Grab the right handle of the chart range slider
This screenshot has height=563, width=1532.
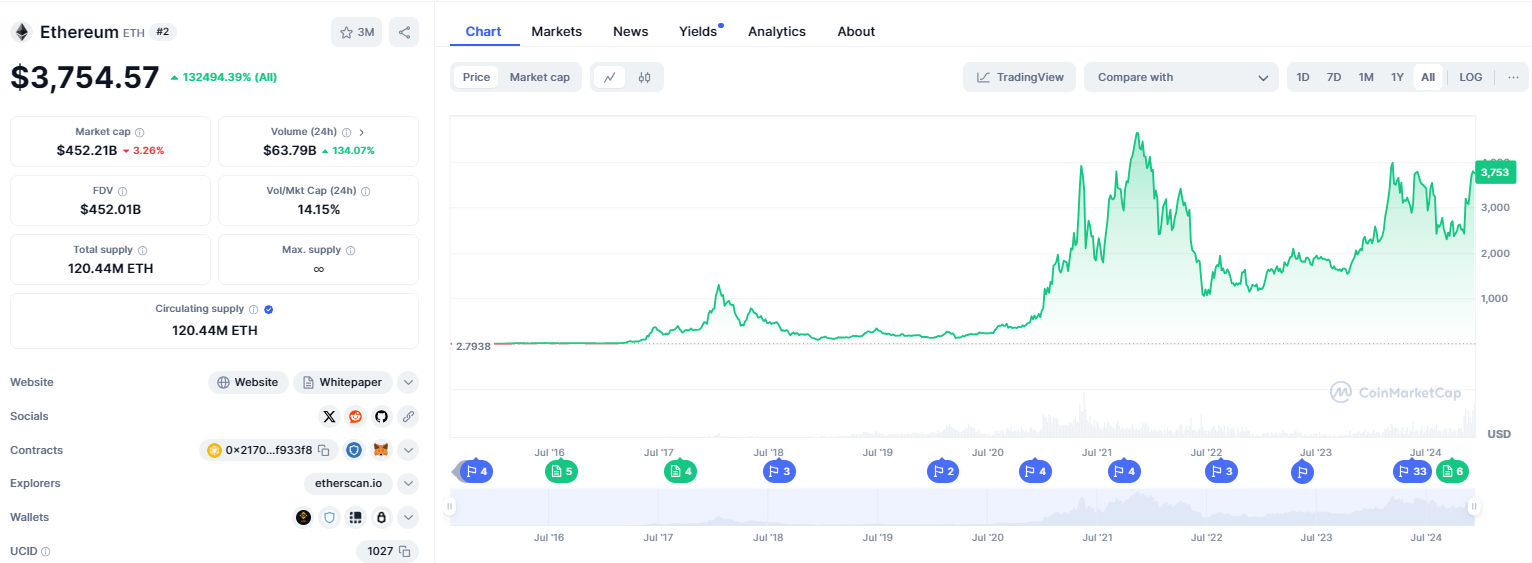[x=1473, y=507]
